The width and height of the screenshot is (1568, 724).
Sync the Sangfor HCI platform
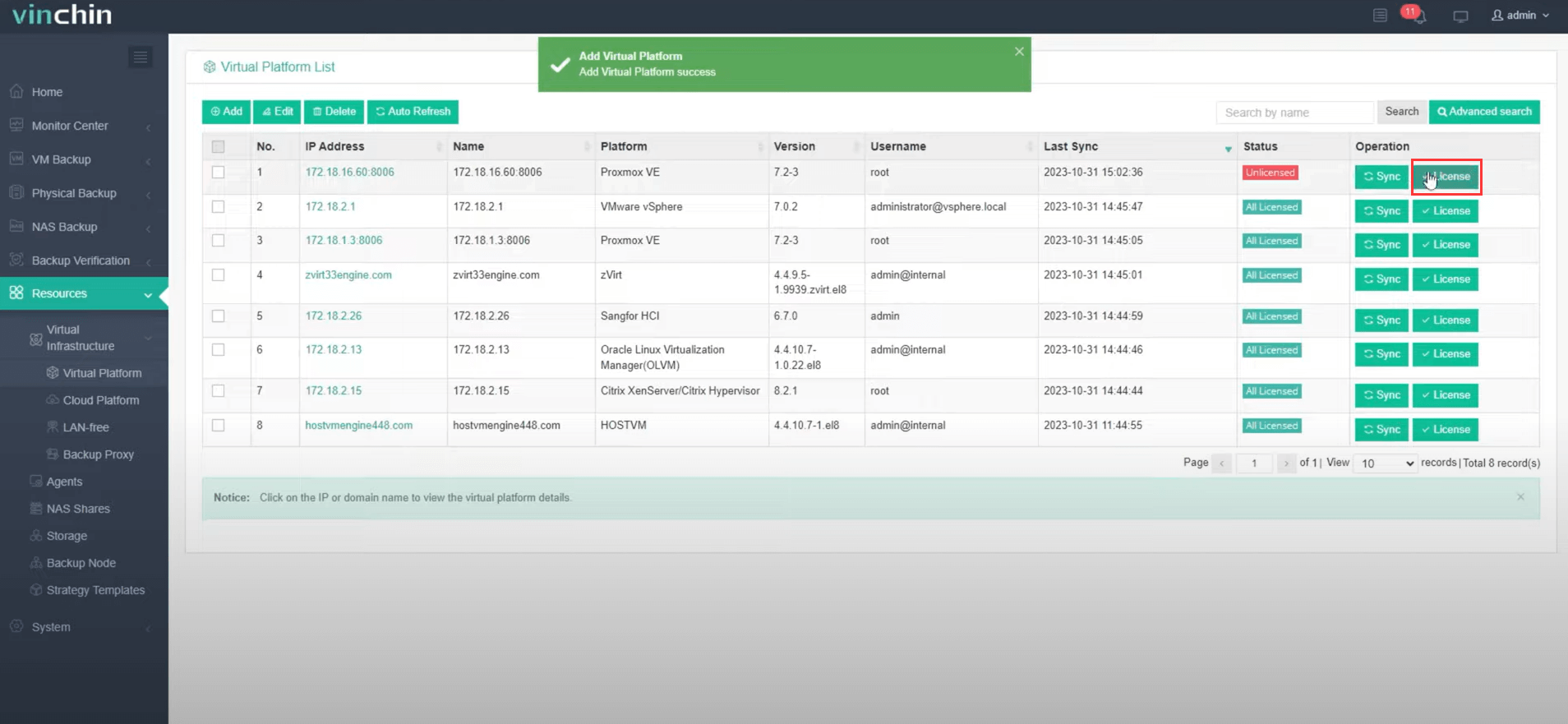pos(1381,320)
